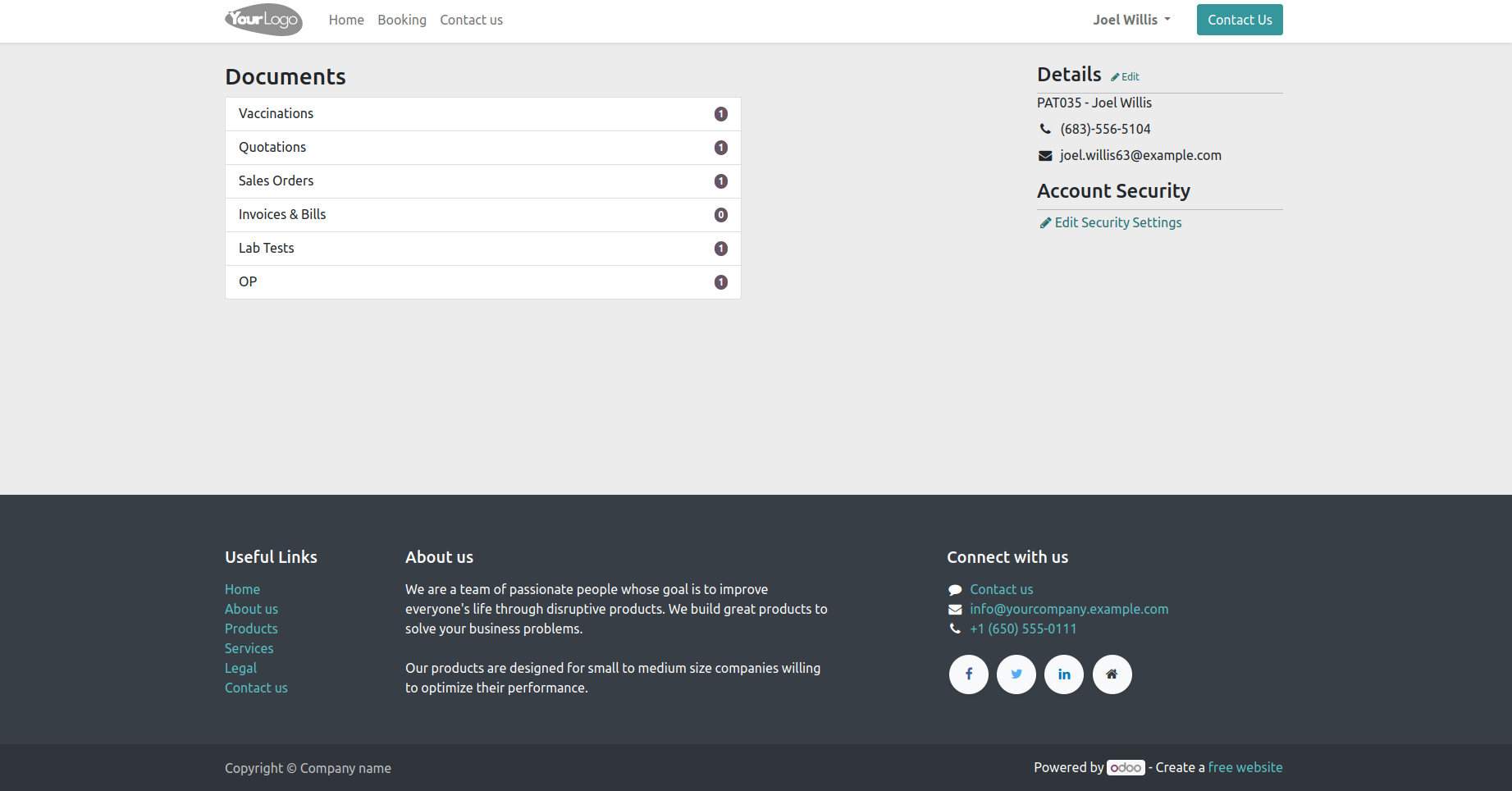Click the footer email info@yourcompany.example.com

pos(1069,609)
